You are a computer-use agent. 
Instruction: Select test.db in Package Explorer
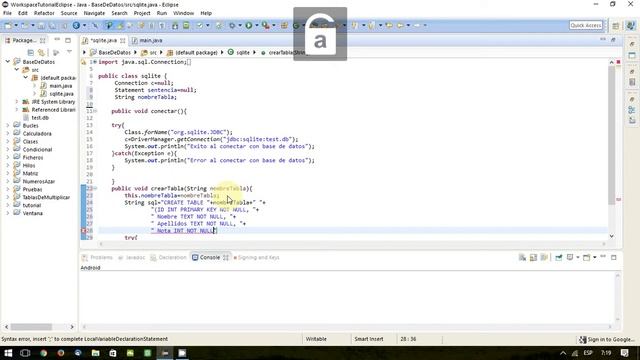click(x=40, y=118)
